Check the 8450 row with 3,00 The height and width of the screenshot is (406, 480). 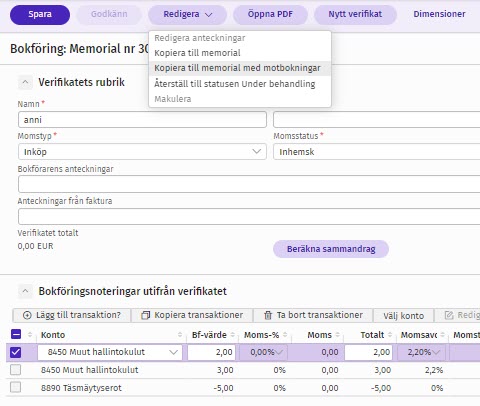(x=16, y=370)
